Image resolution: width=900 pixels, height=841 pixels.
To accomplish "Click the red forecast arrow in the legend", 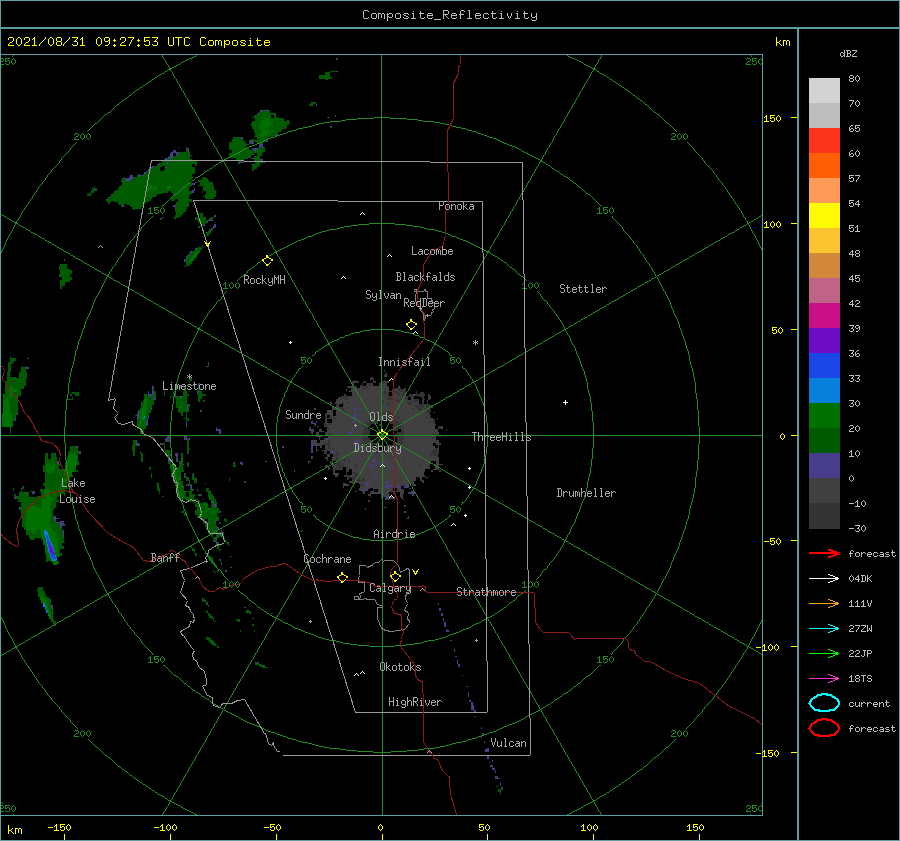I will pyautogui.click(x=824, y=553).
